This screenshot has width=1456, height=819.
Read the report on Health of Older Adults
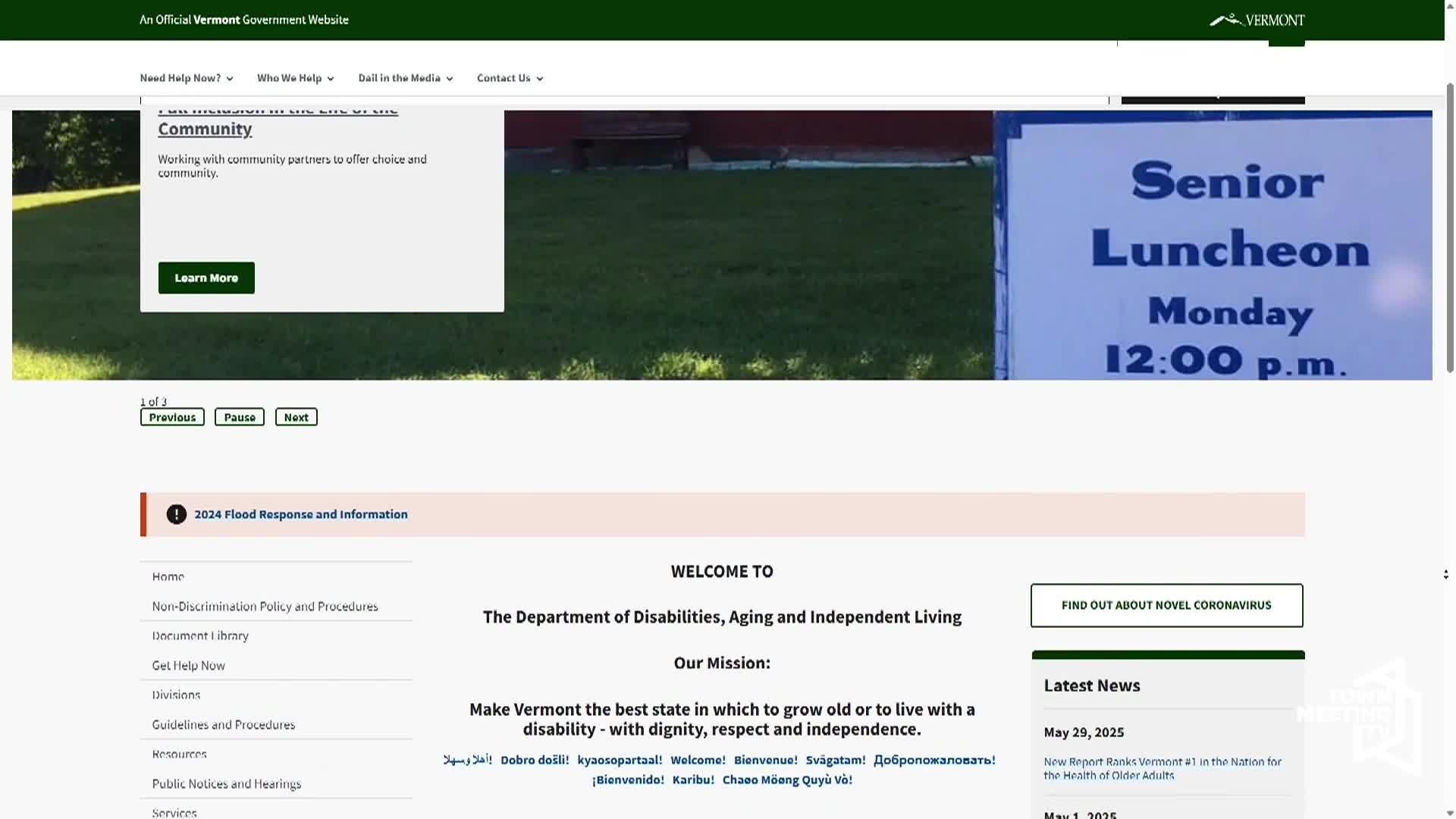coord(1162,768)
